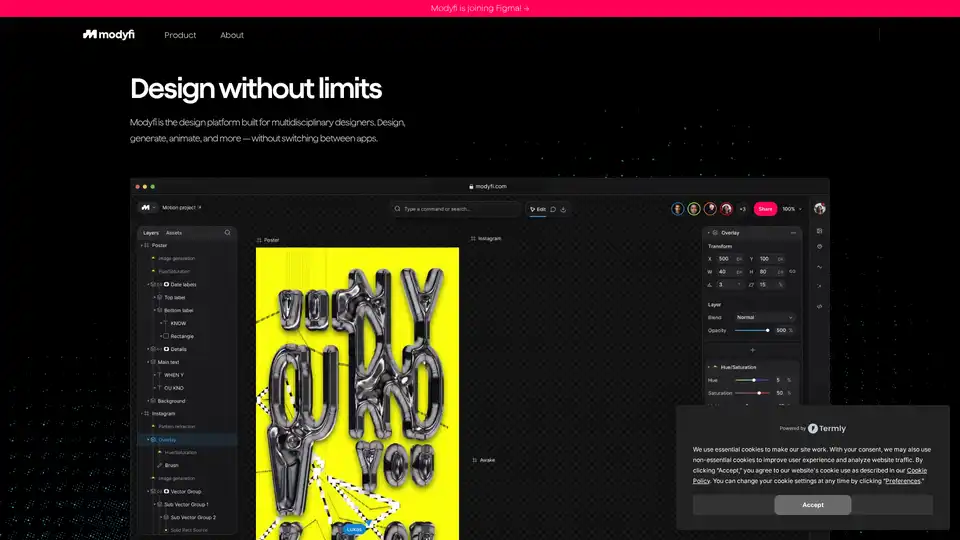Open the comments speech bubble icon
This screenshot has width=960, height=540.
pyautogui.click(x=553, y=209)
